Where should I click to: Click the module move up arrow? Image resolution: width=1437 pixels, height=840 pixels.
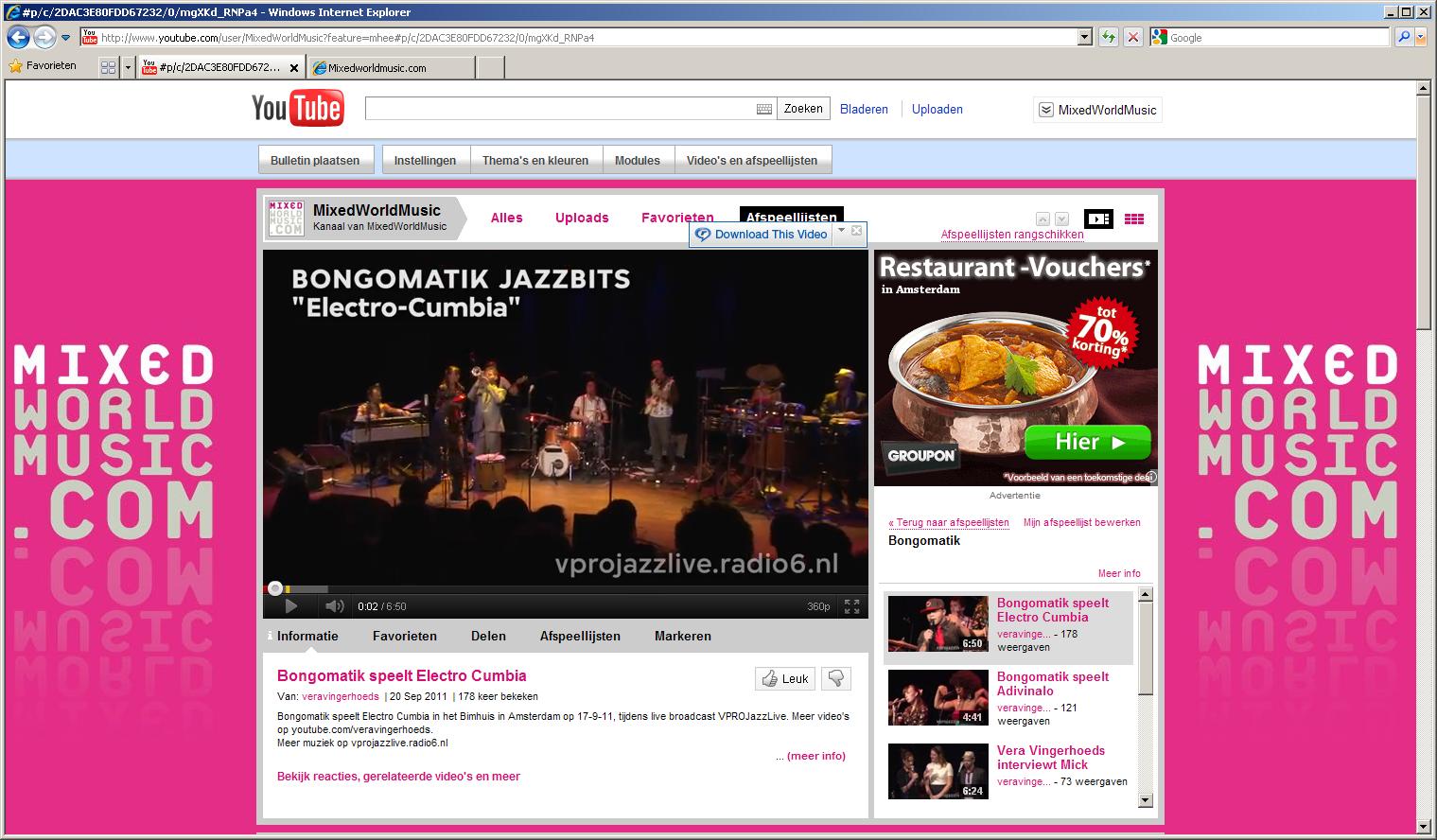coord(1043,219)
